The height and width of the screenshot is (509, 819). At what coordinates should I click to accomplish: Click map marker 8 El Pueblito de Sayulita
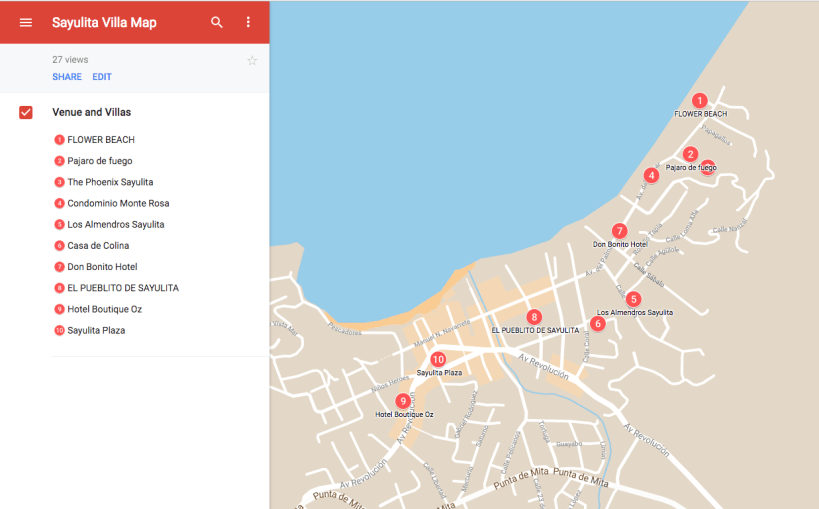[x=534, y=317]
